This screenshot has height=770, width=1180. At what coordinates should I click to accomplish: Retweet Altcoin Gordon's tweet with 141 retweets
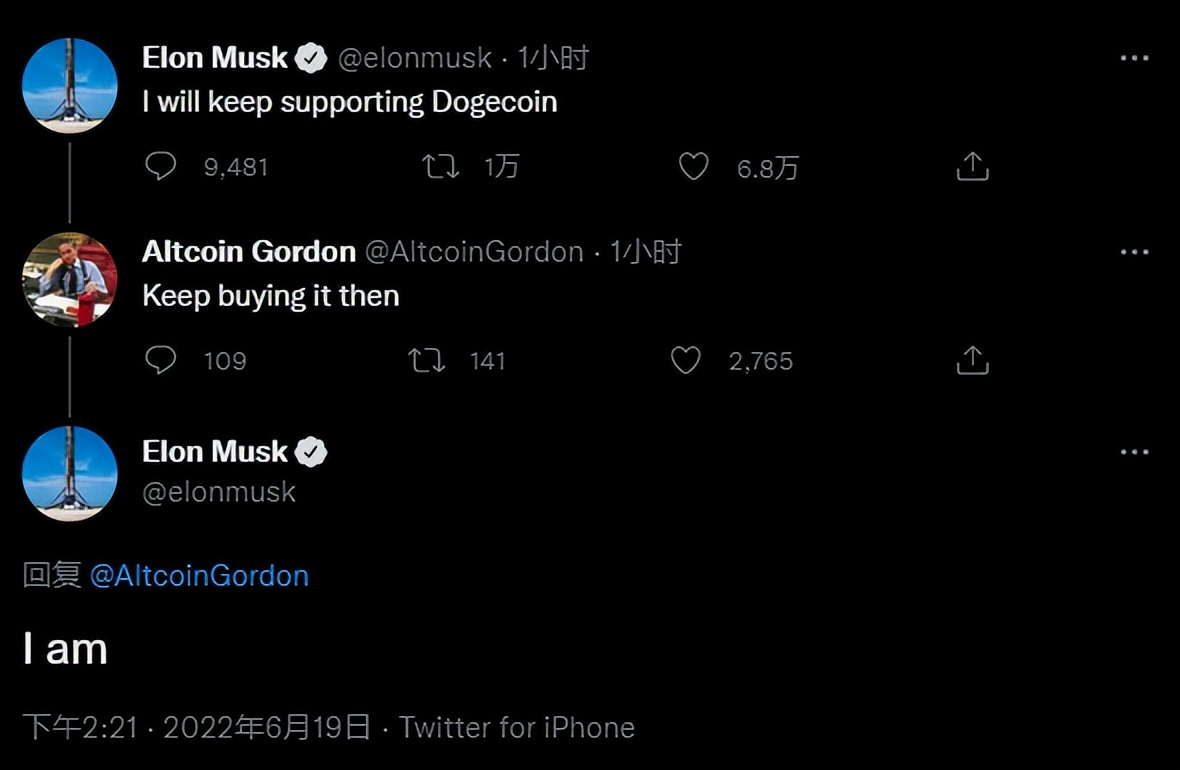coord(427,360)
